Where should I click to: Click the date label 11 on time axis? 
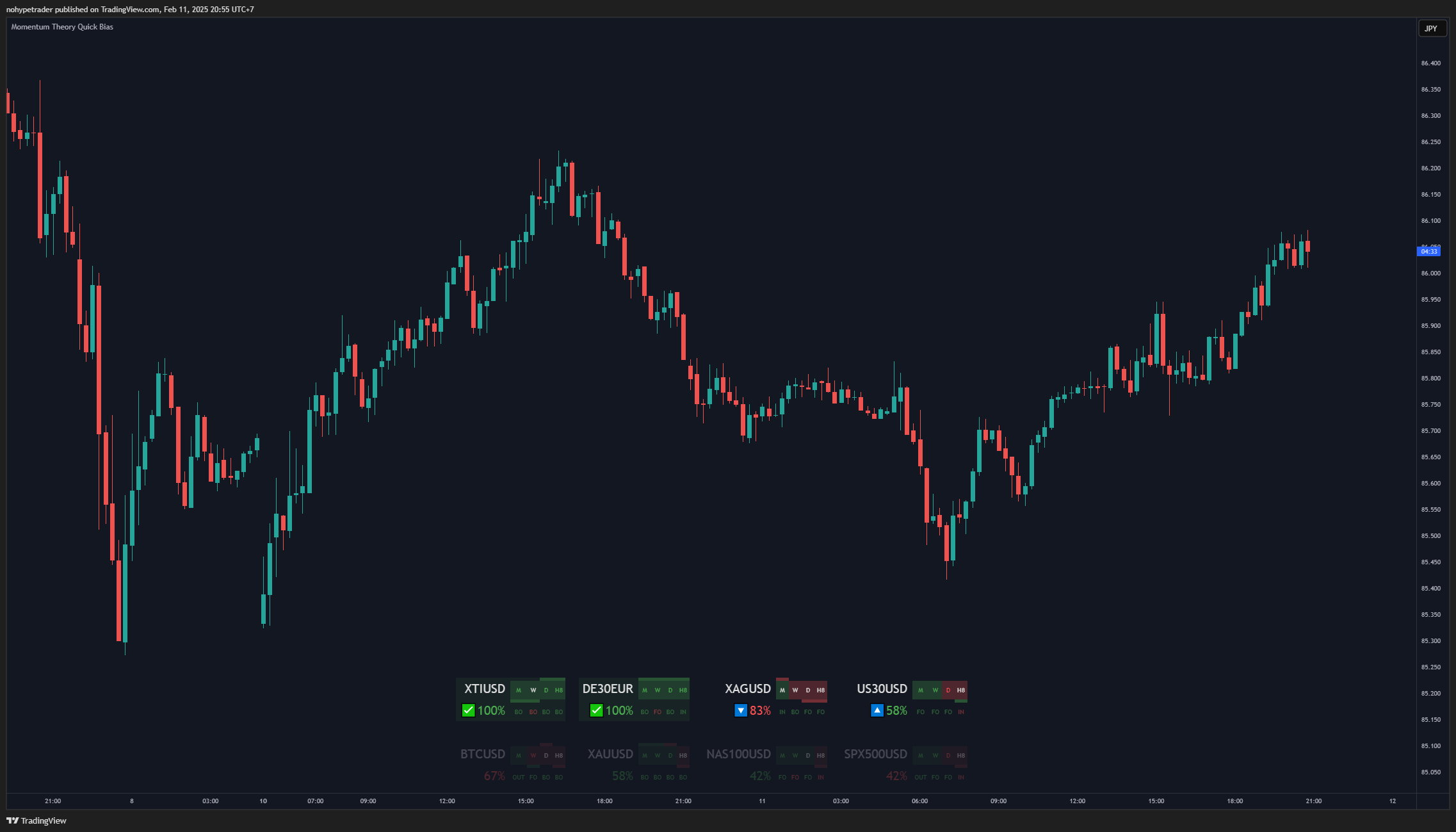[762, 801]
